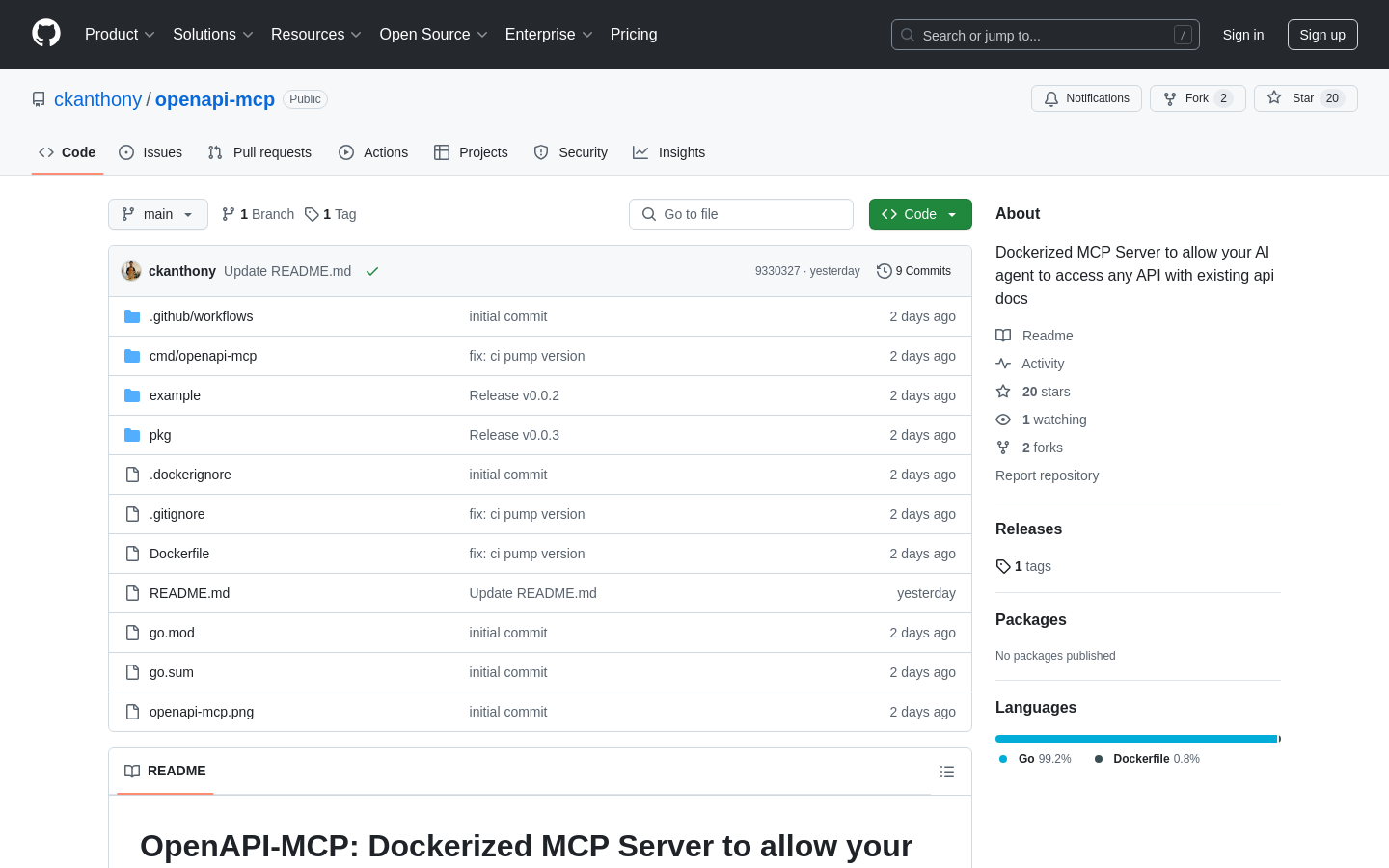1389x868 pixels.
Task: View the 2 forks link
Action: [1029, 448]
